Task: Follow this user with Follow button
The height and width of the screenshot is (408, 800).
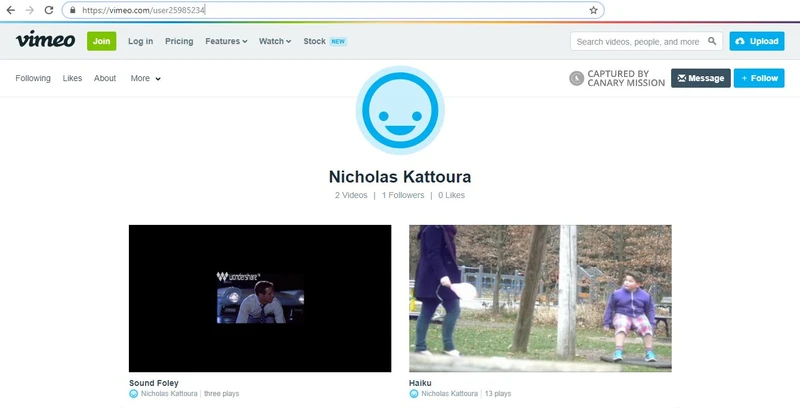Action: tap(759, 78)
